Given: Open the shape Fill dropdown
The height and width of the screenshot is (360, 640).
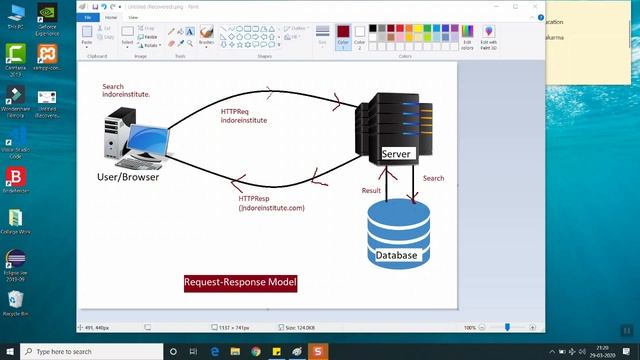Looking at the screenshot, I should click(293, 37).
